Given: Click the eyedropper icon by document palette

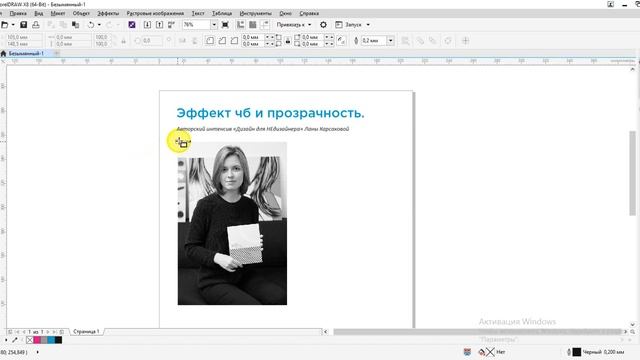Looking at the screenshot, I should (x=15, y=340).
